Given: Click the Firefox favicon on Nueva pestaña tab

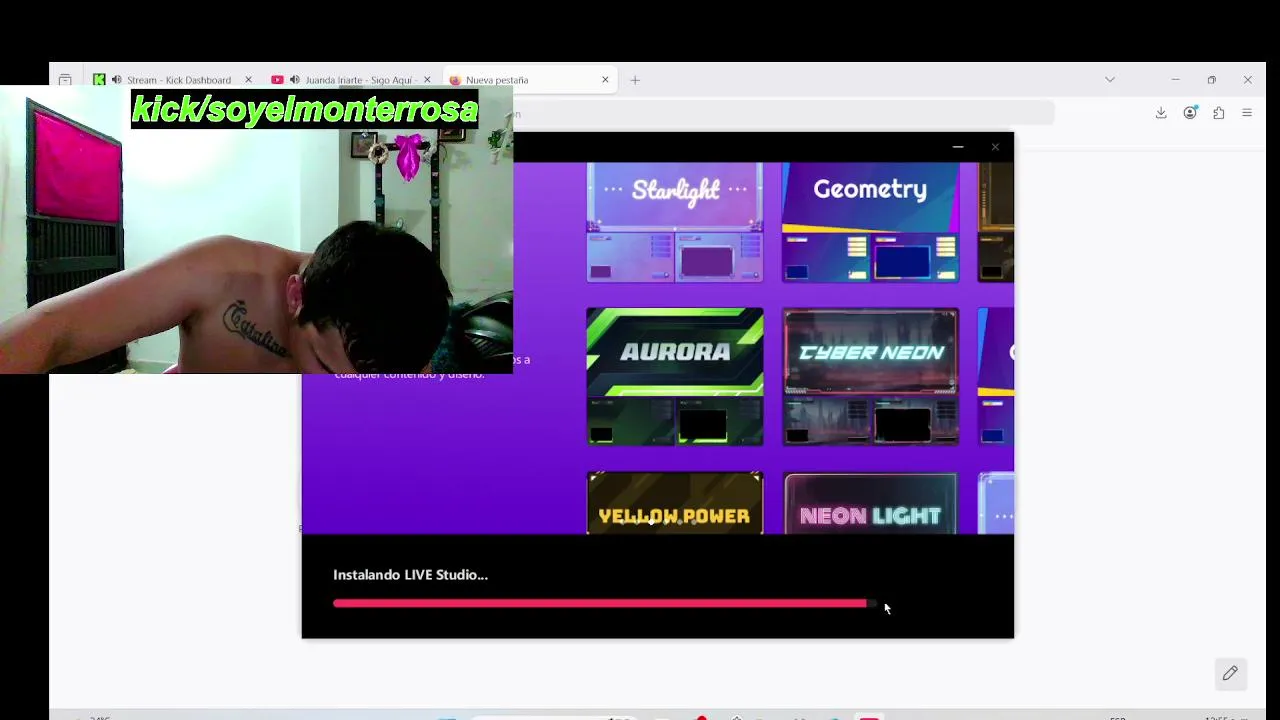Looking at the screenshot, I should pyautogui.click(x=455, y=80).
